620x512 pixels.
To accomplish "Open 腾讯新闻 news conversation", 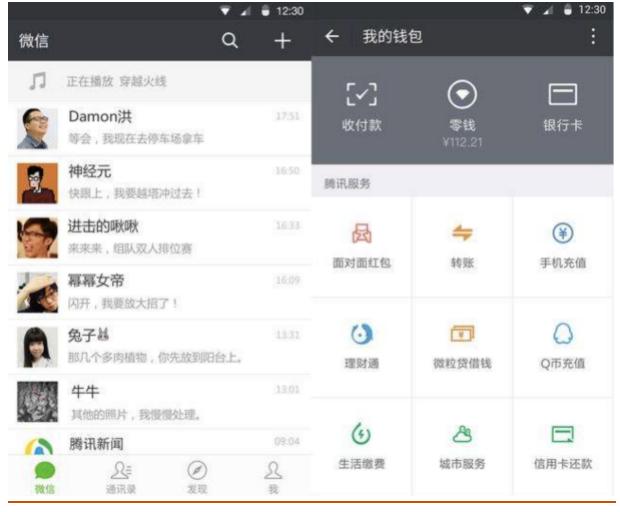I will (x=160, y=444).
